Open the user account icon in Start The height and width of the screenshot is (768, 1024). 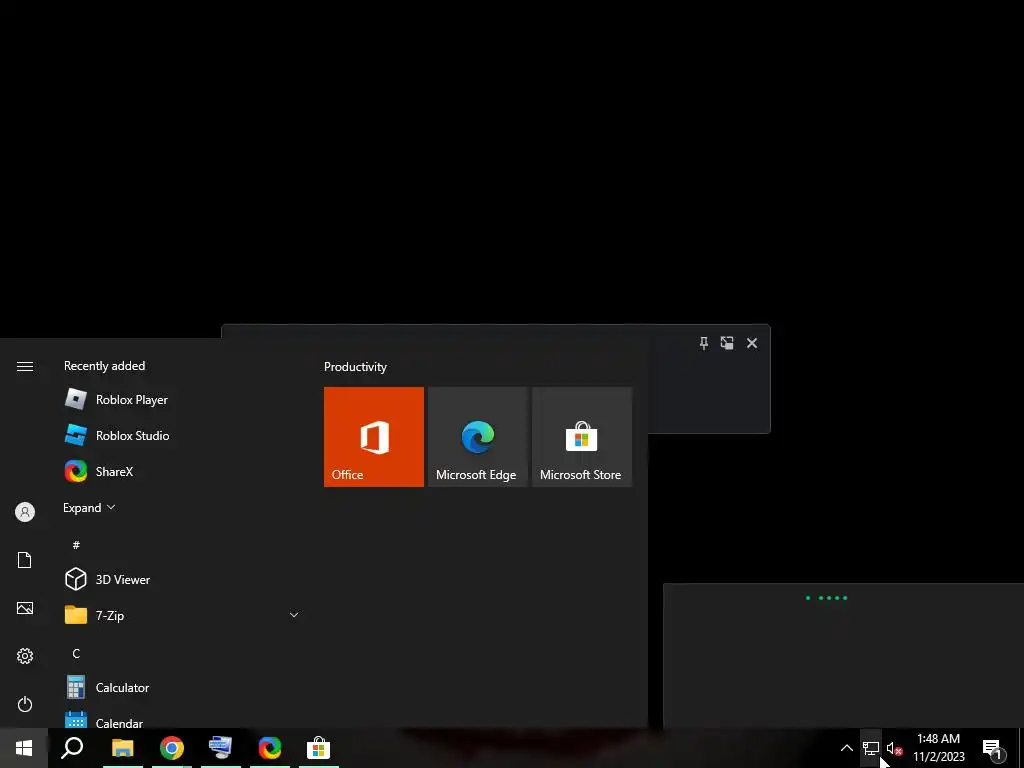[25, 512]
